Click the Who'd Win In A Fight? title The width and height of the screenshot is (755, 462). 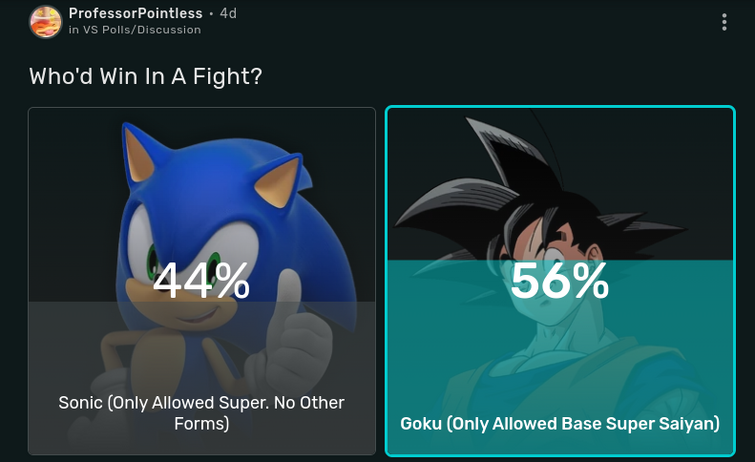tap(145, 76)
